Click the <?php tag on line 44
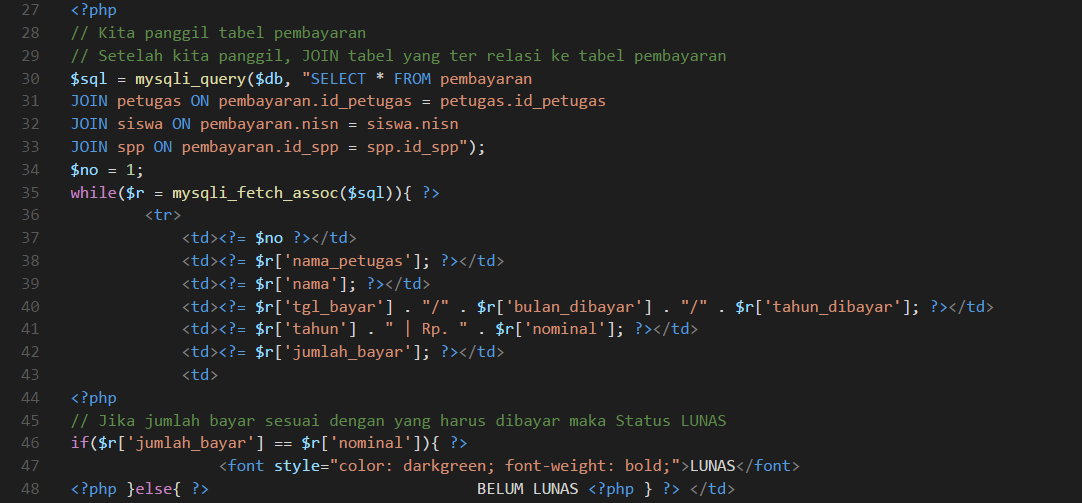The height and width of the screenshot is (503, 1082). point(93,397)
